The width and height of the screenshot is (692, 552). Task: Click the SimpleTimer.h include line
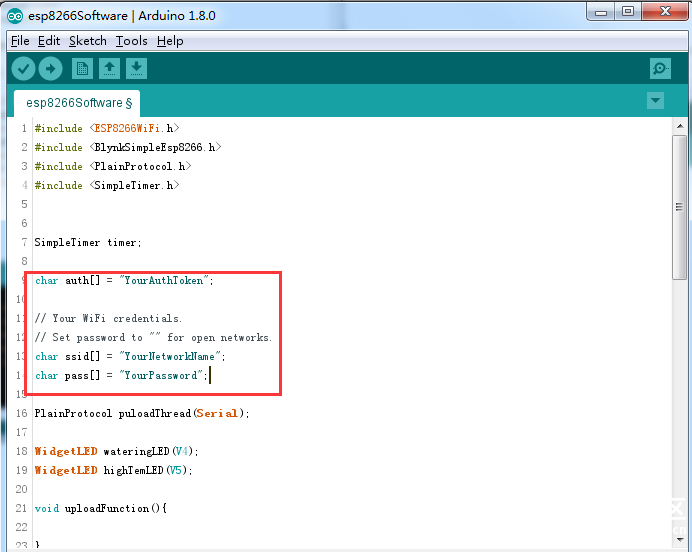coord(107,185)
